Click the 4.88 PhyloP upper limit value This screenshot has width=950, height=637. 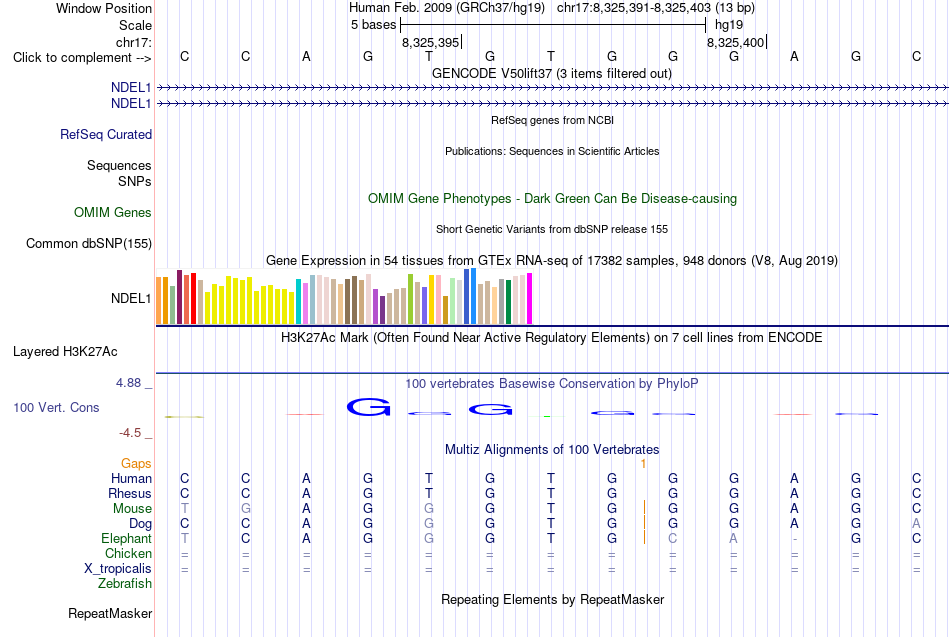(128, 383)
